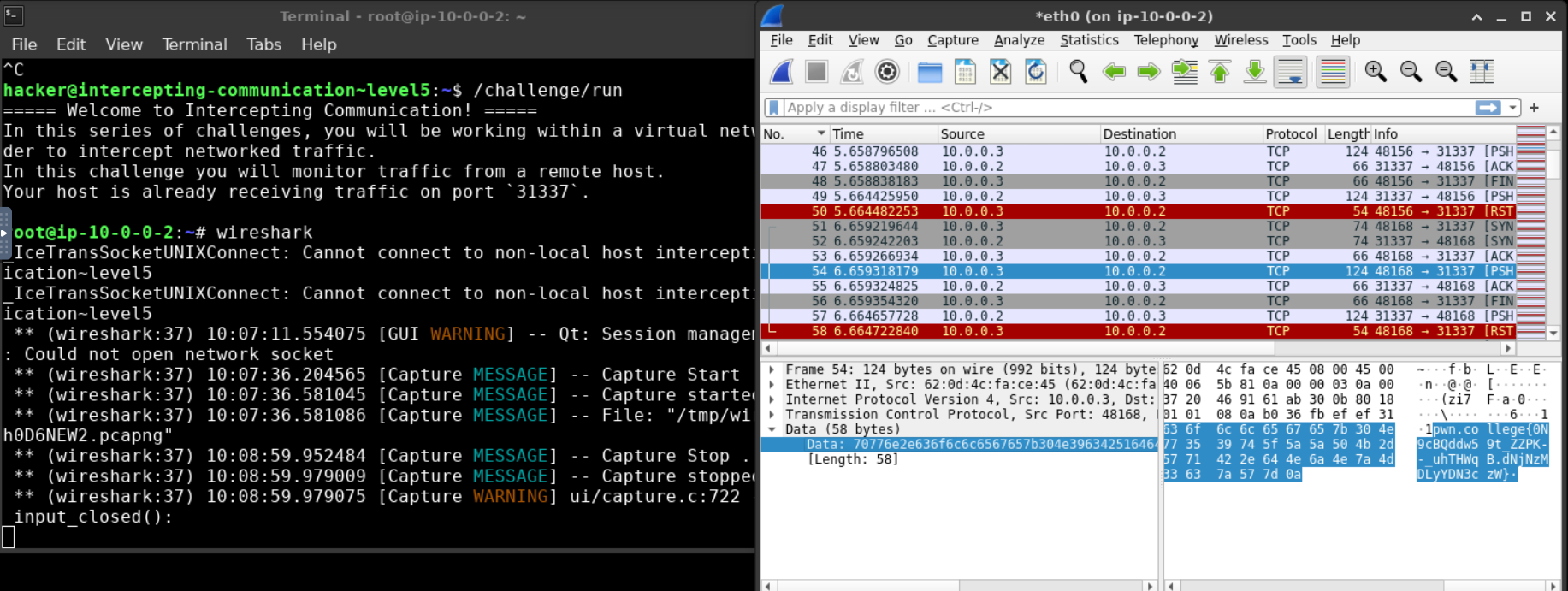
Task: Collapse the Data (58 bytes) tree item
Action: pyautogui.click(x=772, y=429)
